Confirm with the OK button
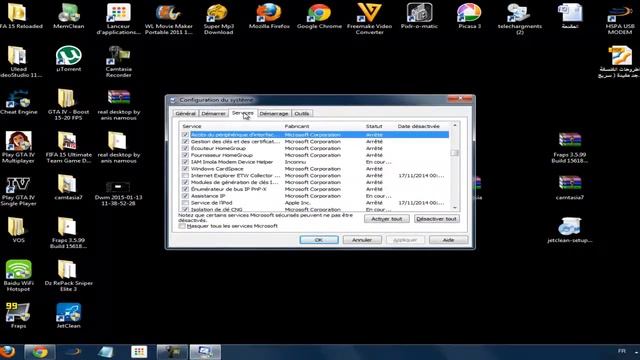 319,240
